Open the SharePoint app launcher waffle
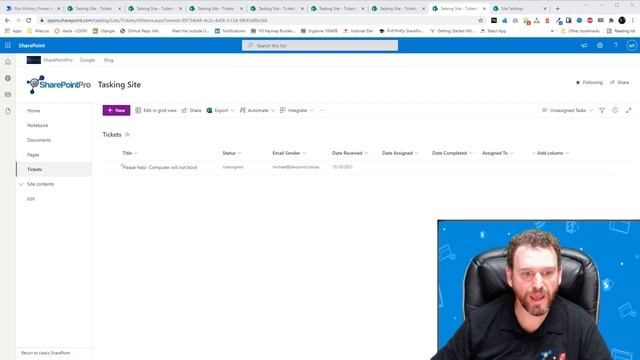640x360 pixels. [8, 45]
